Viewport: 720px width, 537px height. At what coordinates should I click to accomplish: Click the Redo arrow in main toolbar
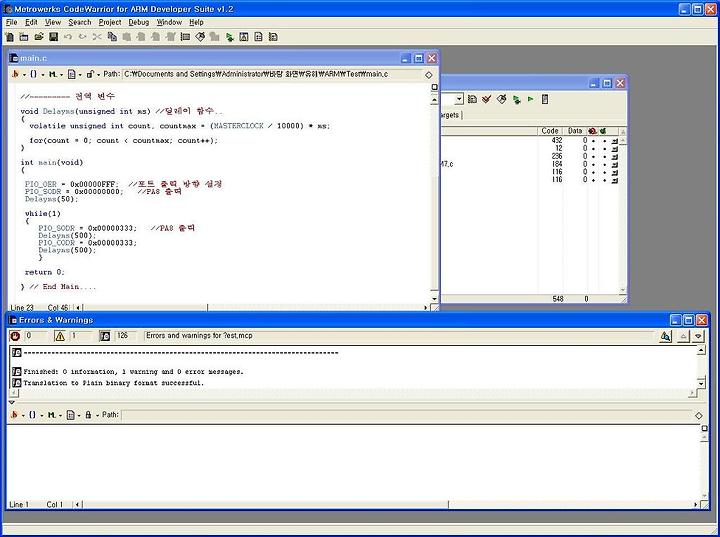[83, 37]
